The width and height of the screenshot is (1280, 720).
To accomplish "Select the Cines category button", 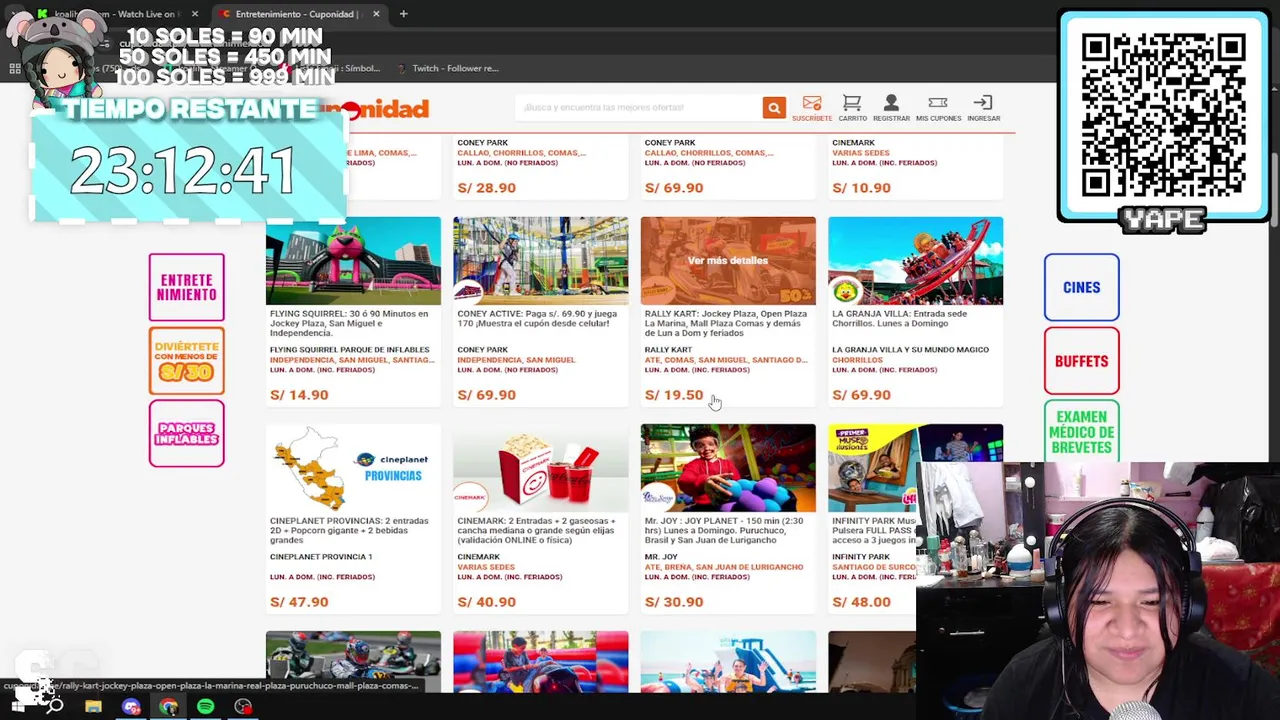I will click(1082, 288).
